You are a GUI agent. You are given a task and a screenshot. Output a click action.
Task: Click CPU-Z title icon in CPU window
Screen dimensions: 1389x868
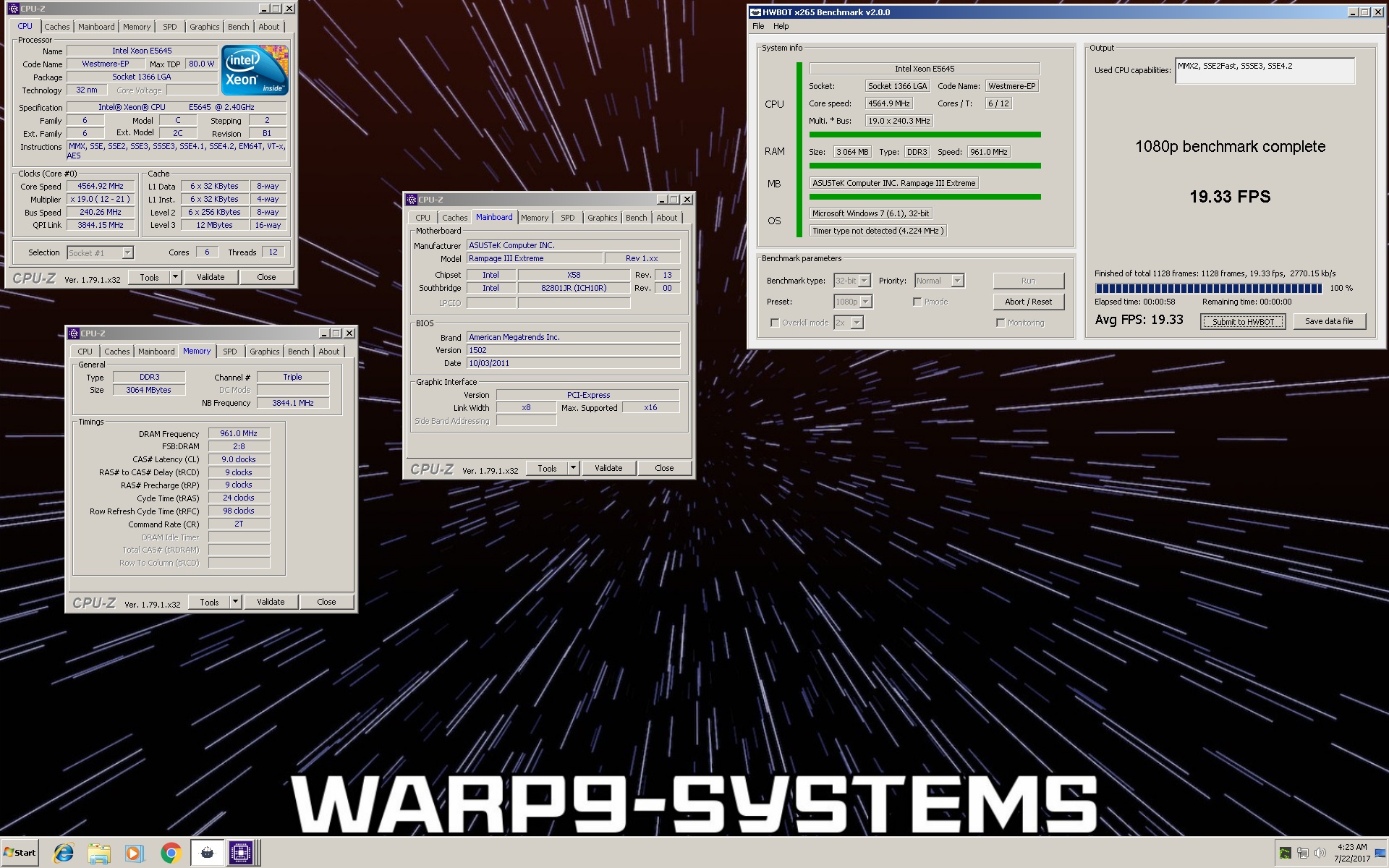click(14, 9)
